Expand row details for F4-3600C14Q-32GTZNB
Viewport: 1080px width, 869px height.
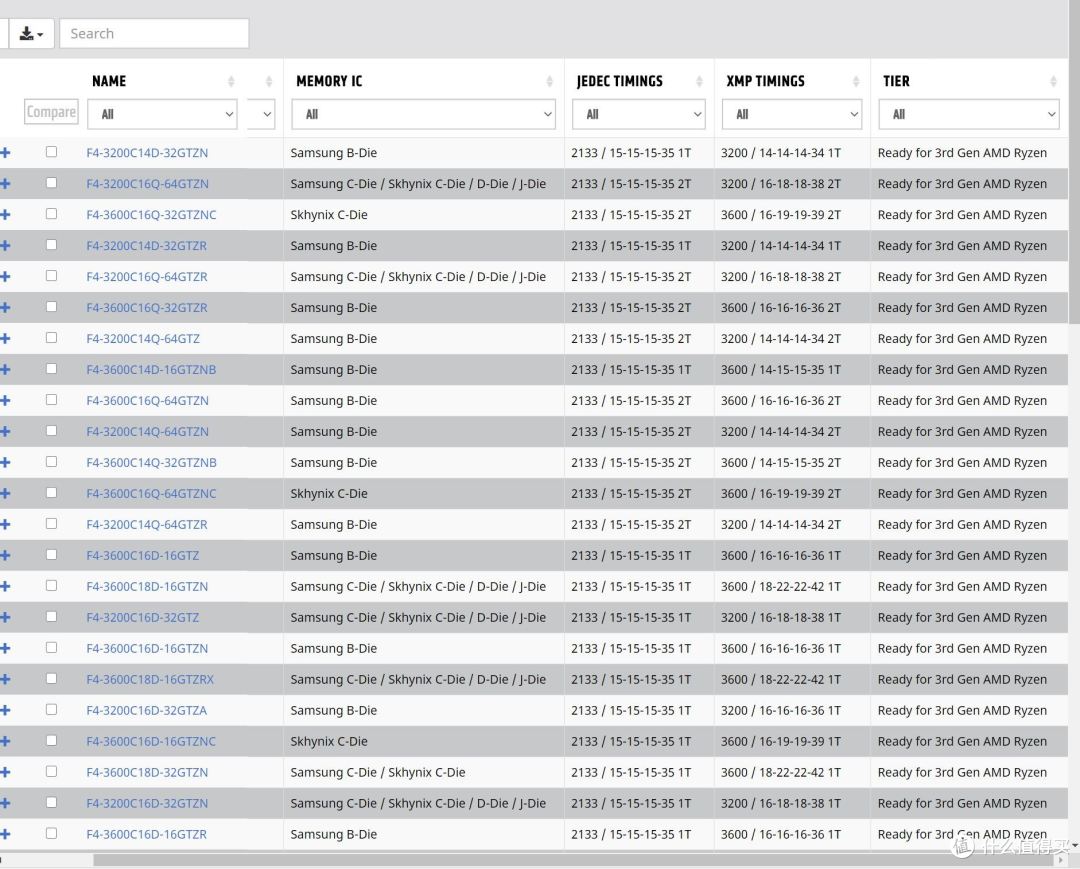(x=5, y=463)
